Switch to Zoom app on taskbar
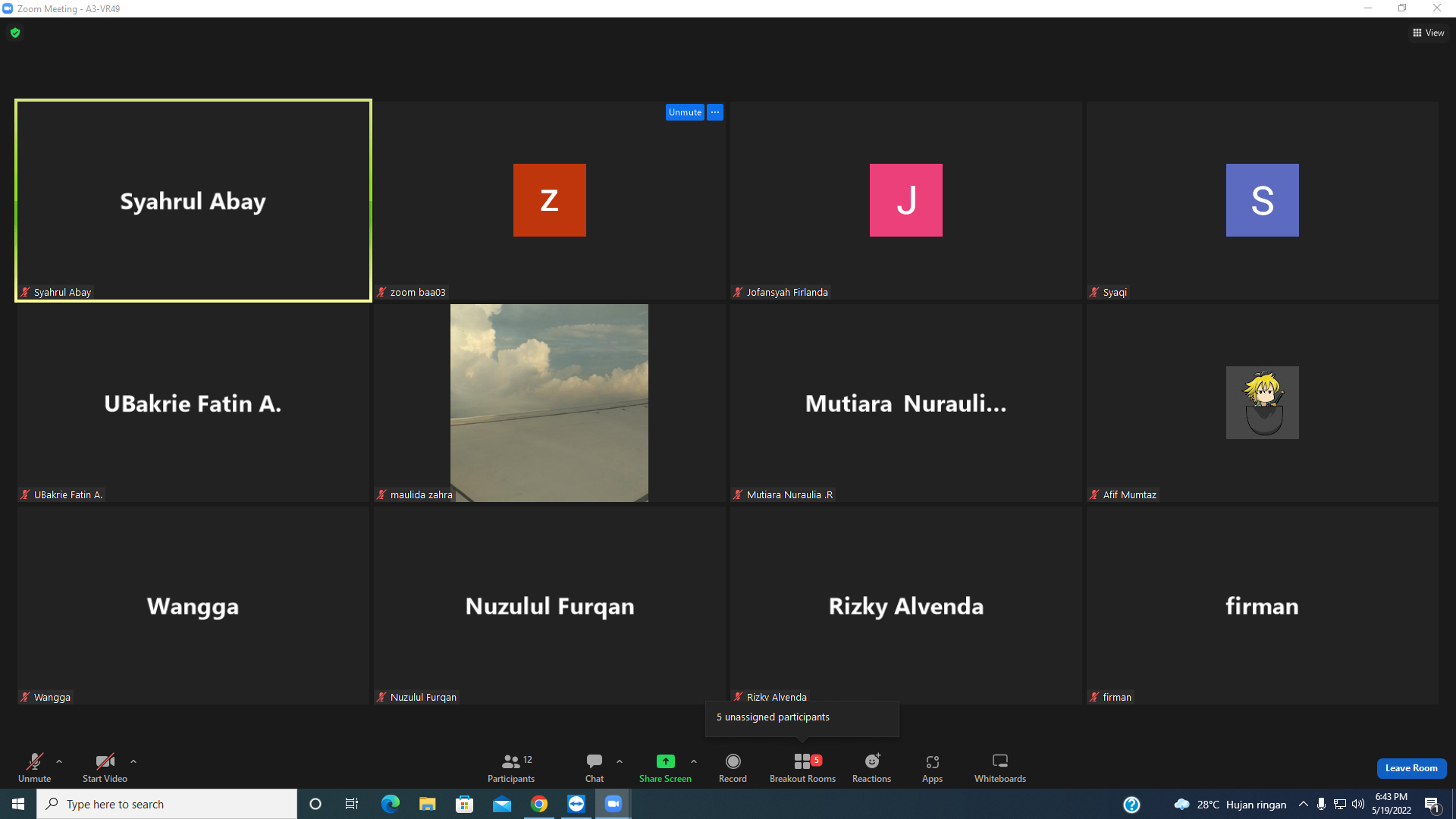Viewport: 1456px width, 819px height. pyautogui.click(x=613, y=804)
